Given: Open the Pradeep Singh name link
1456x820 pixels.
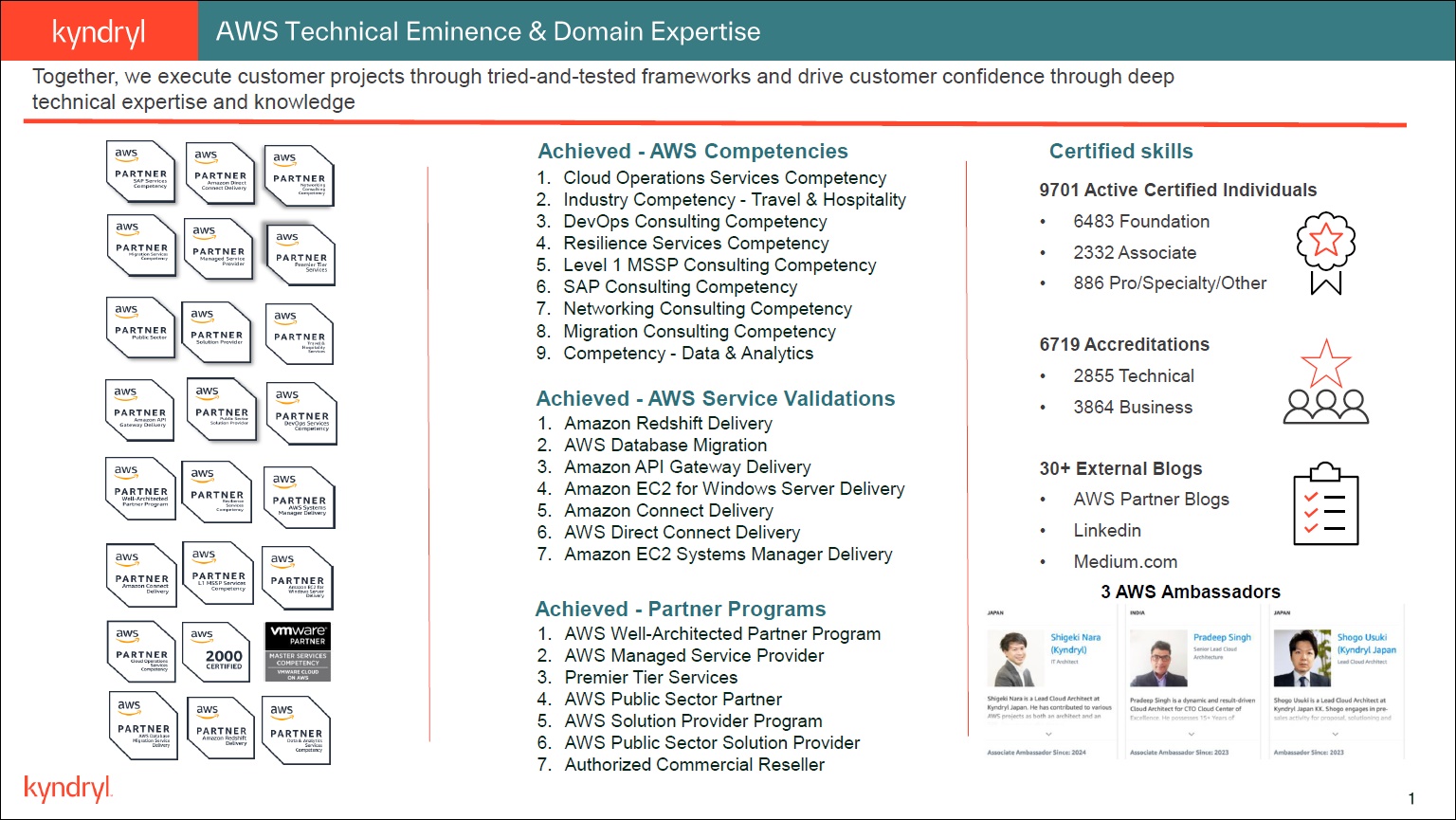Looking at the screenshot, I should (x=1222, y=638).
